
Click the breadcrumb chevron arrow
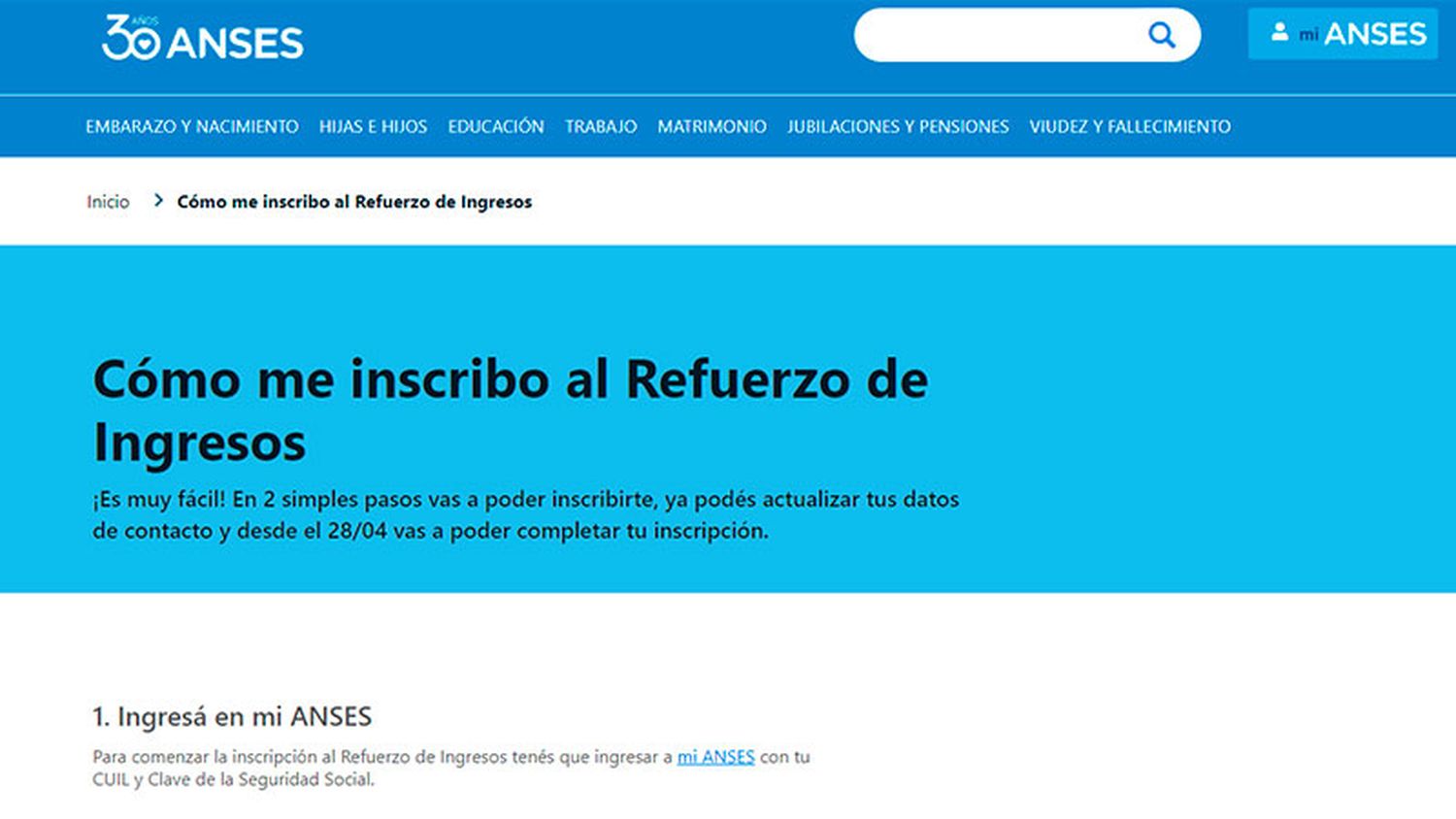pyautogui.click(x=158, y=201)
